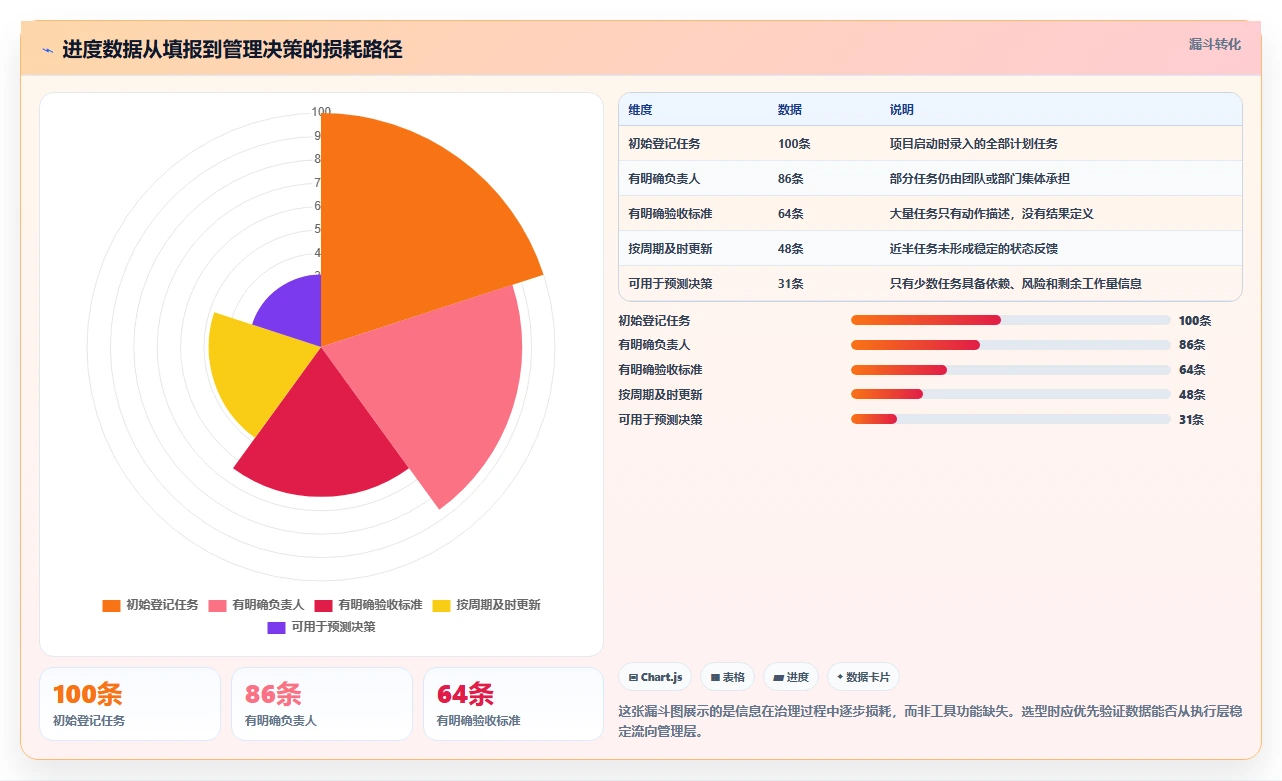Click 只有少数任务具备依赖 description cell
This screenshot has height=781, width=1282.
click(x=1016, y=284)
